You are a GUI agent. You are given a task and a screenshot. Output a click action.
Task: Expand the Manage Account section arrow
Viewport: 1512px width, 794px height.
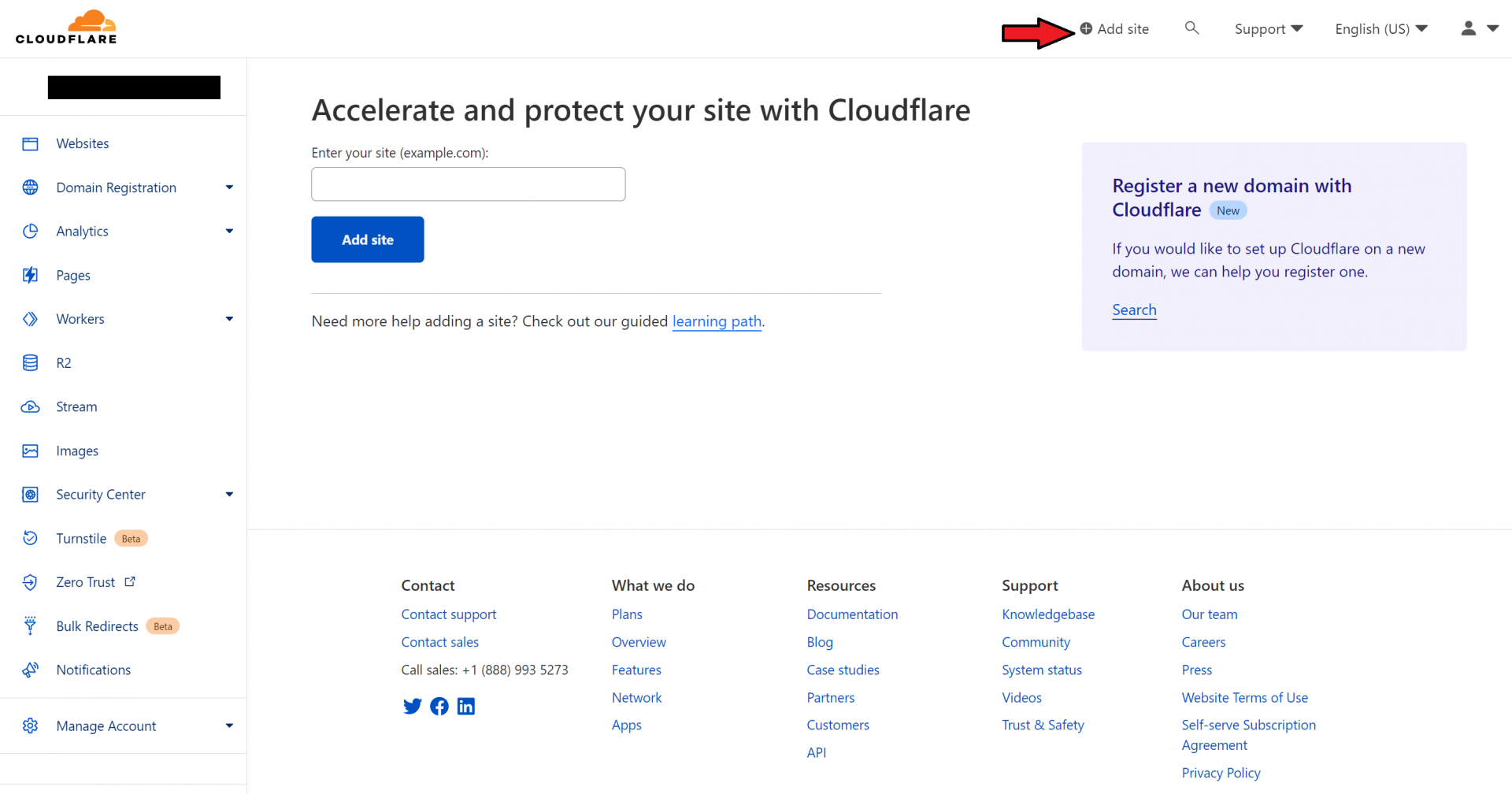pyautogui.click(x=229, y=725)
